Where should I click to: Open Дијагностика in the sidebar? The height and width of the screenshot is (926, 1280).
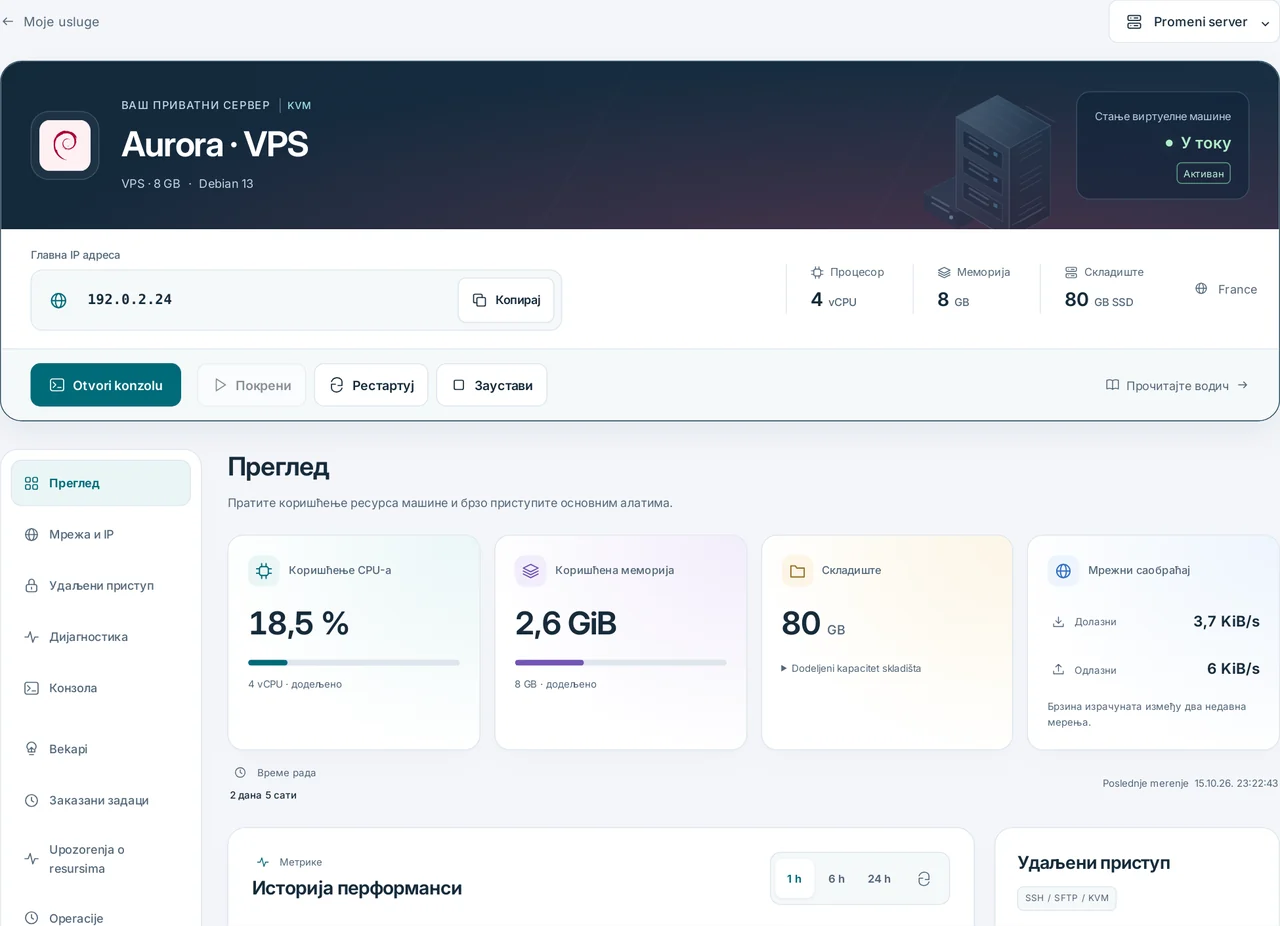(x=101, y=637)
